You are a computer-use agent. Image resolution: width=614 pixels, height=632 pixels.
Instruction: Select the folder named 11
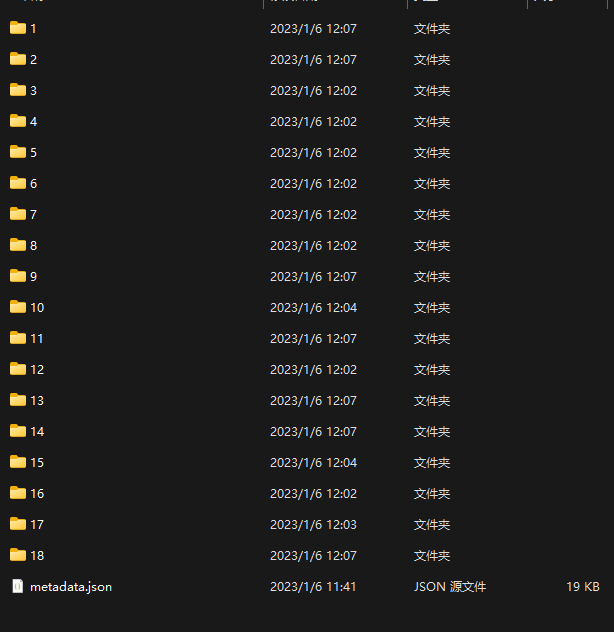[x=37, y=339]
